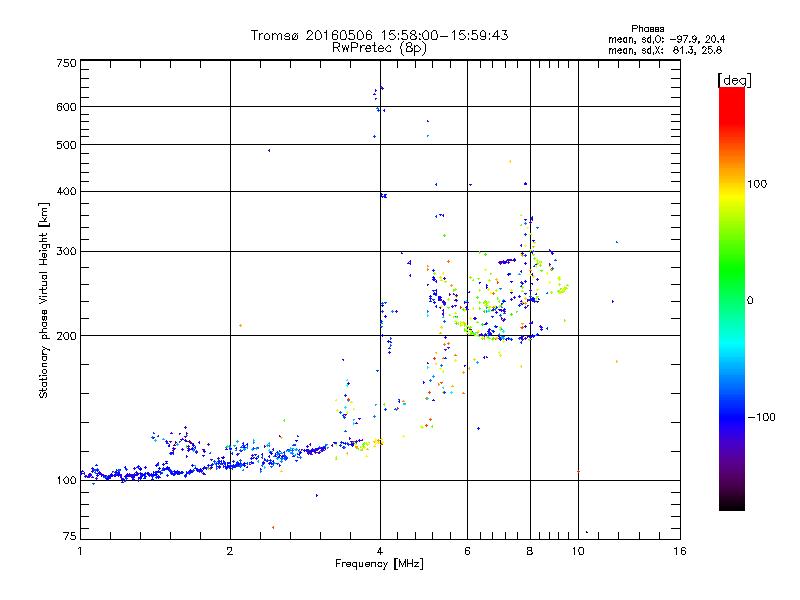Click the yellow data point near 7 MHz, 460 km
The image size is (800, 600).
(510, 162)
